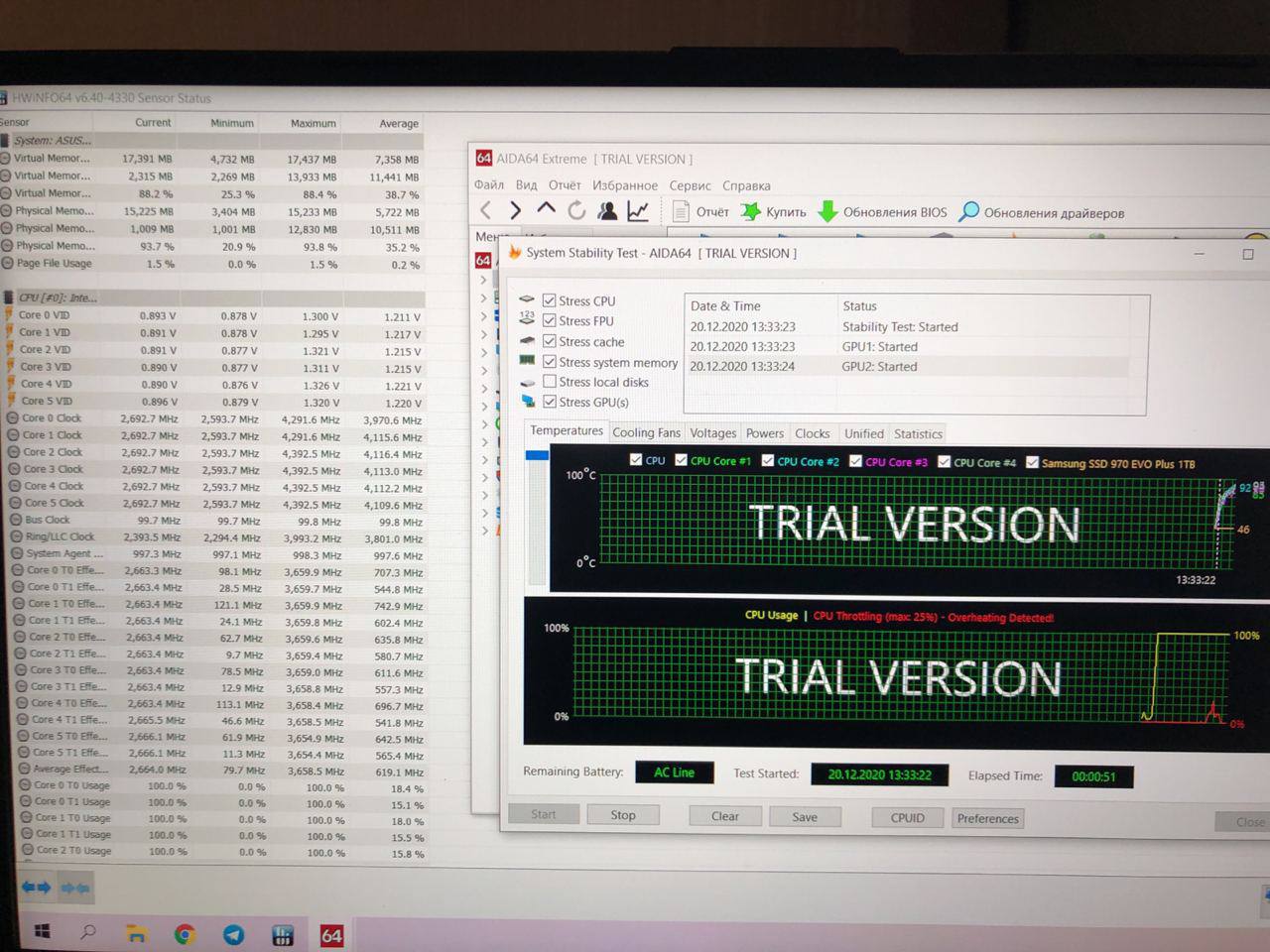This screenshot has width=1270, height=952.
Task: Click the Купить toolbar button
Action: click(774, 211)
